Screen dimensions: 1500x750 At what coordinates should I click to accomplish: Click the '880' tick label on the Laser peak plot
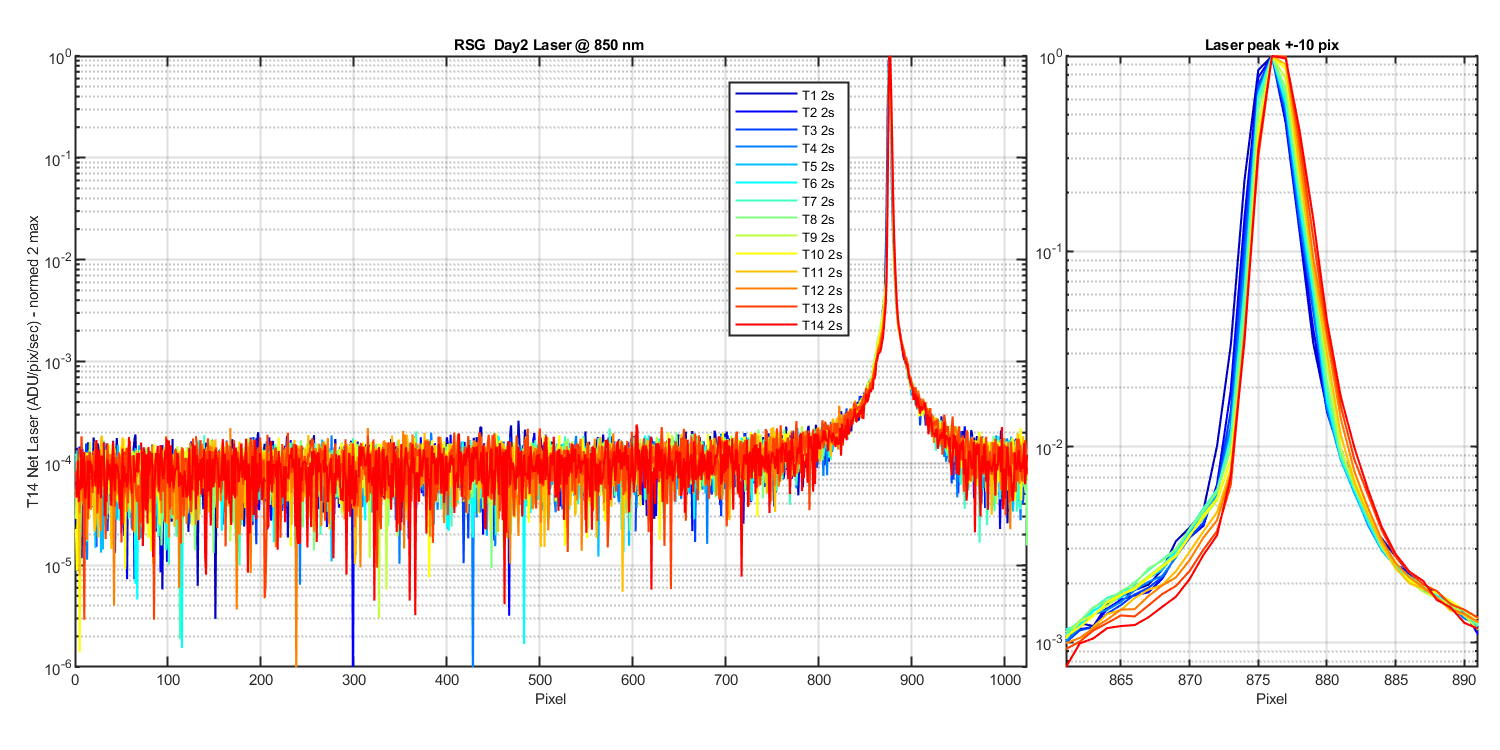1327,680
